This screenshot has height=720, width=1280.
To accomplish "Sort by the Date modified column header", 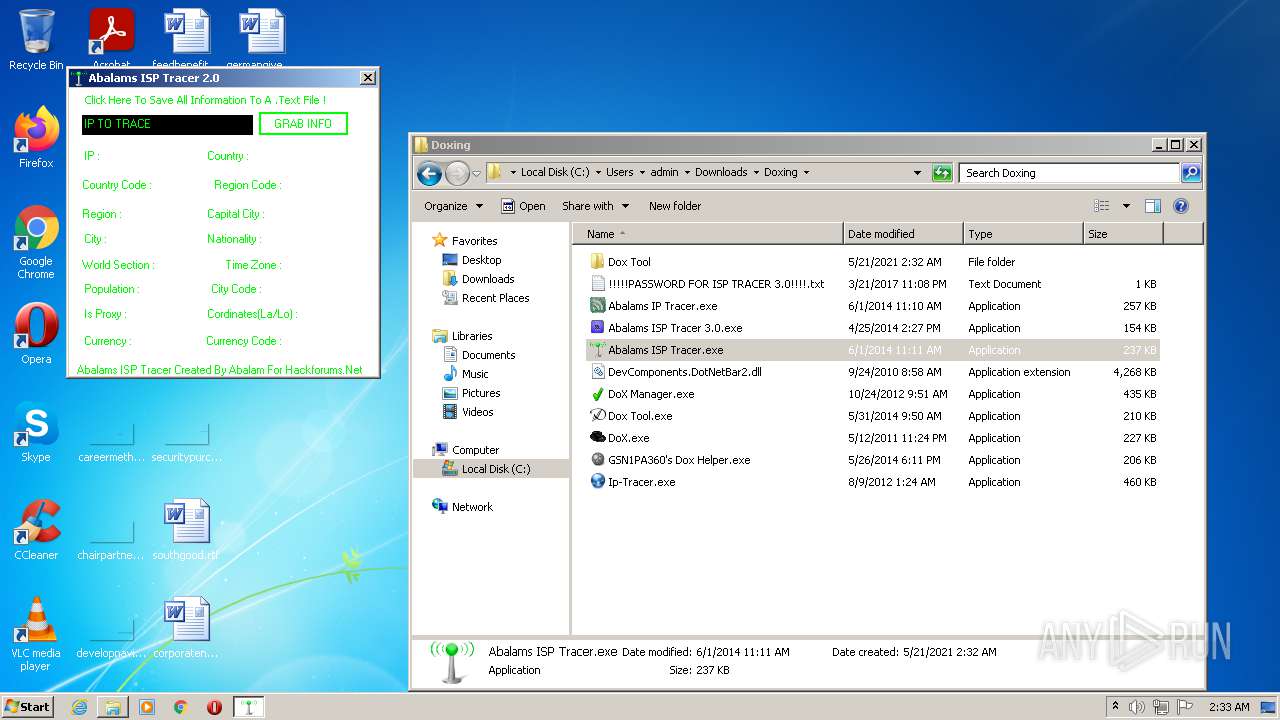I will [904, 234].
